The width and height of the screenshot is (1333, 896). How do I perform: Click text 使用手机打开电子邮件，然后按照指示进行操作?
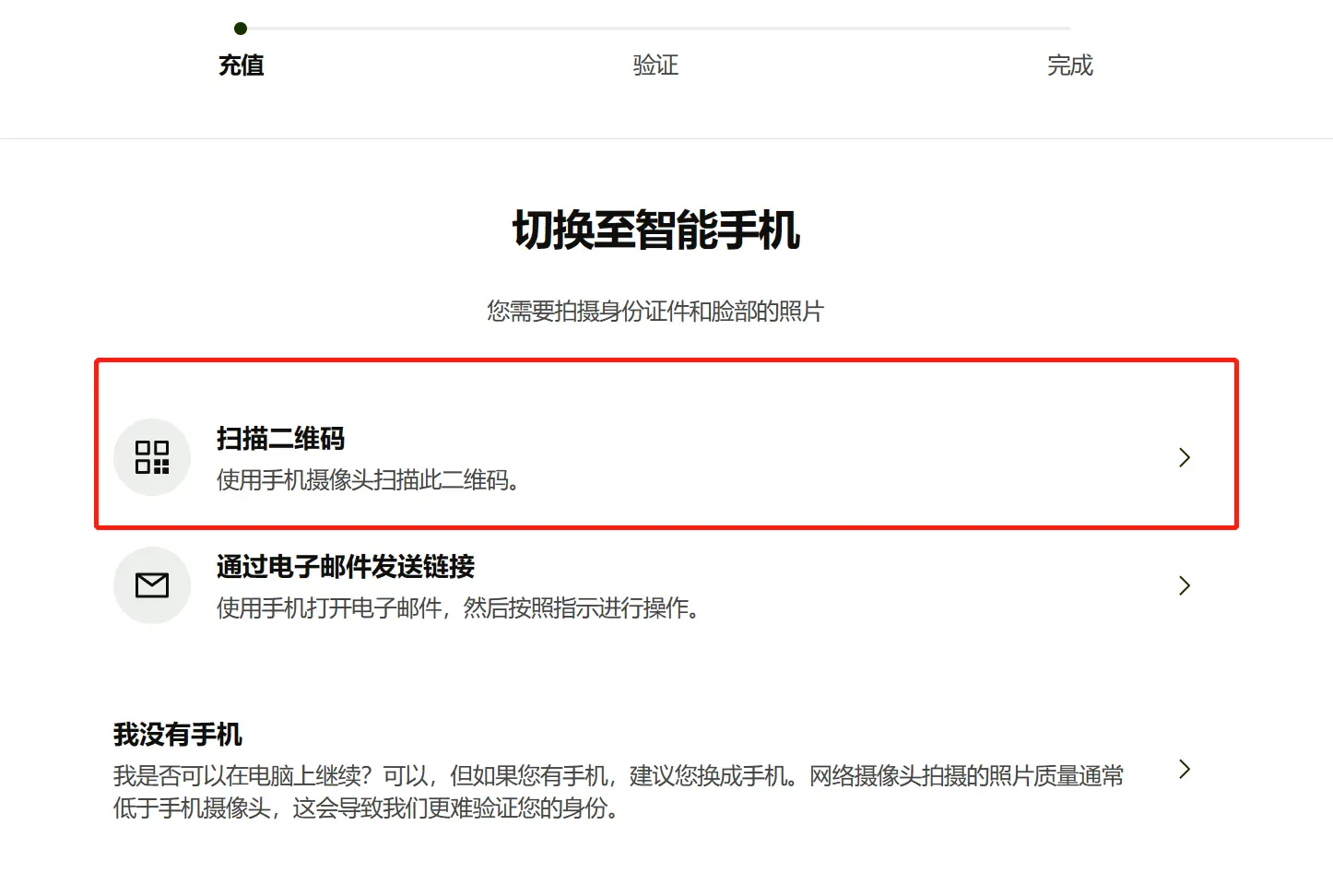click(x=457, y=608)
